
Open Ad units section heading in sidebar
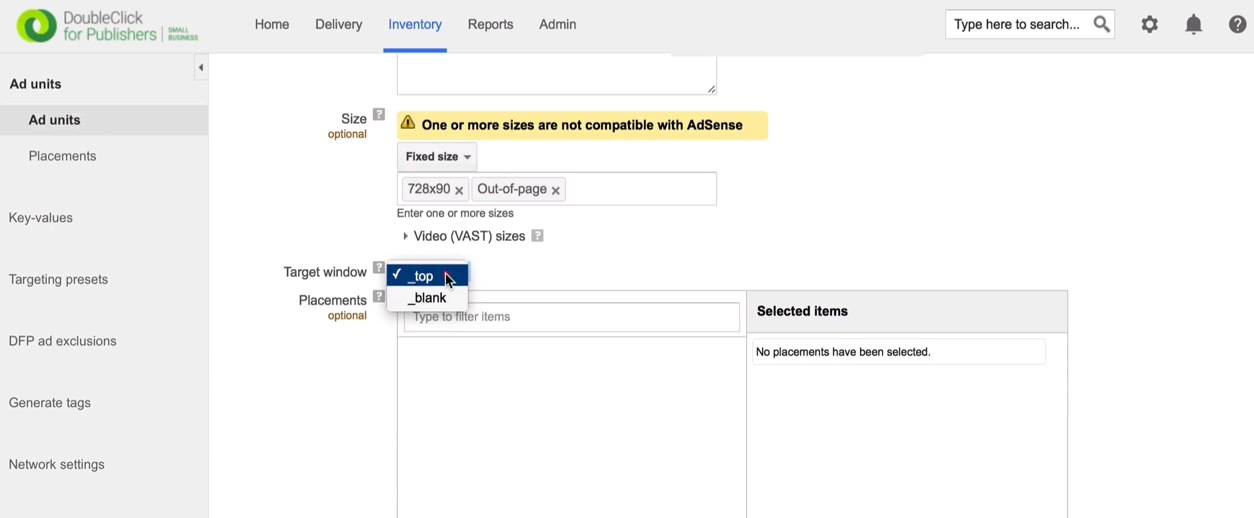36,84
